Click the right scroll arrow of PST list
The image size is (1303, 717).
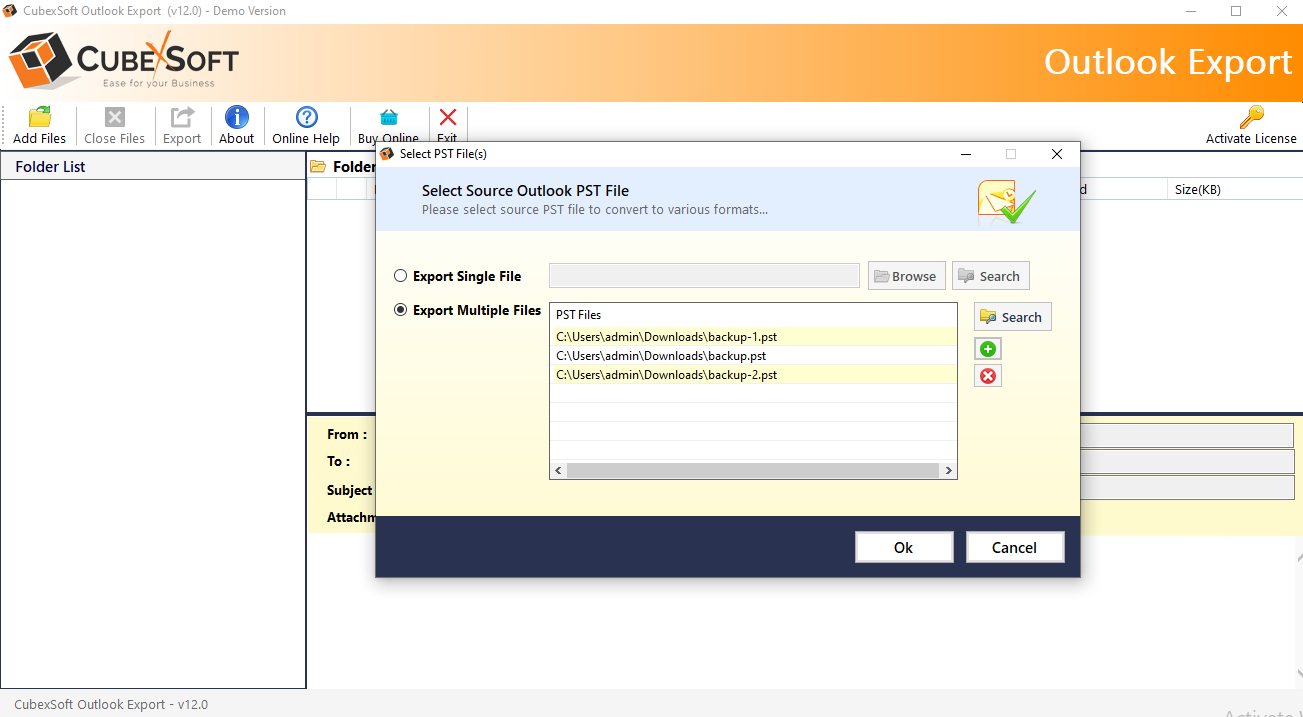point(948,470)
